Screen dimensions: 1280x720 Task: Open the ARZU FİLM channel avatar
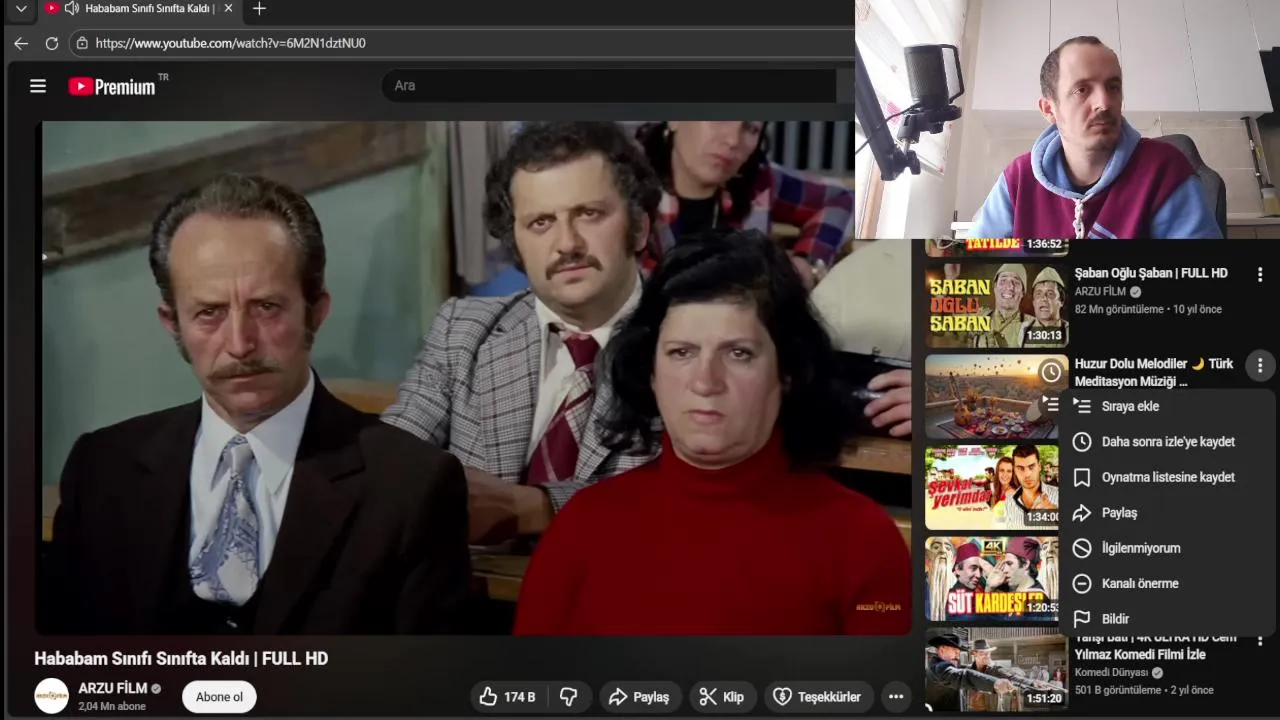[x=52, y=696]
